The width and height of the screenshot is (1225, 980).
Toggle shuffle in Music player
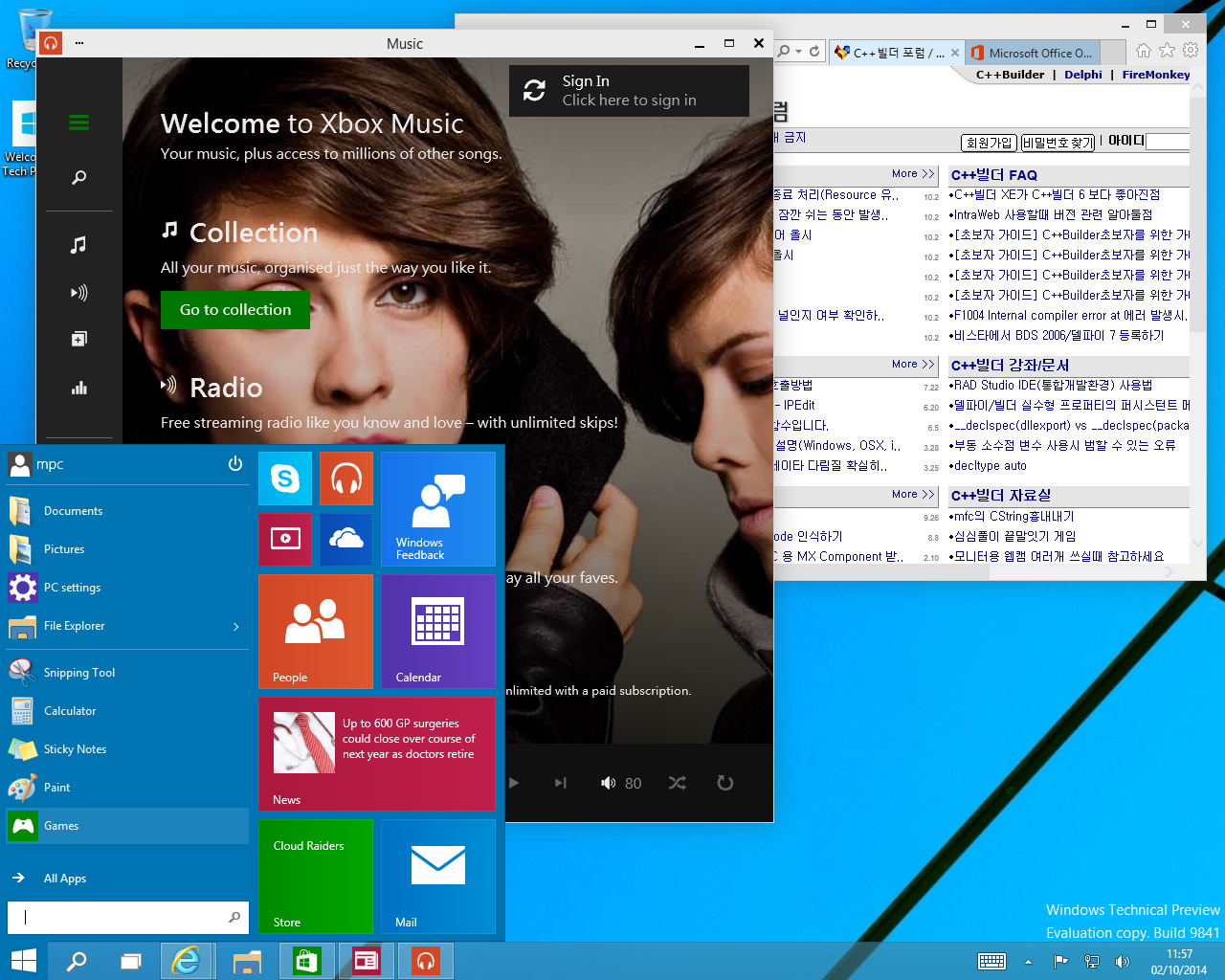tap(678, 783)
